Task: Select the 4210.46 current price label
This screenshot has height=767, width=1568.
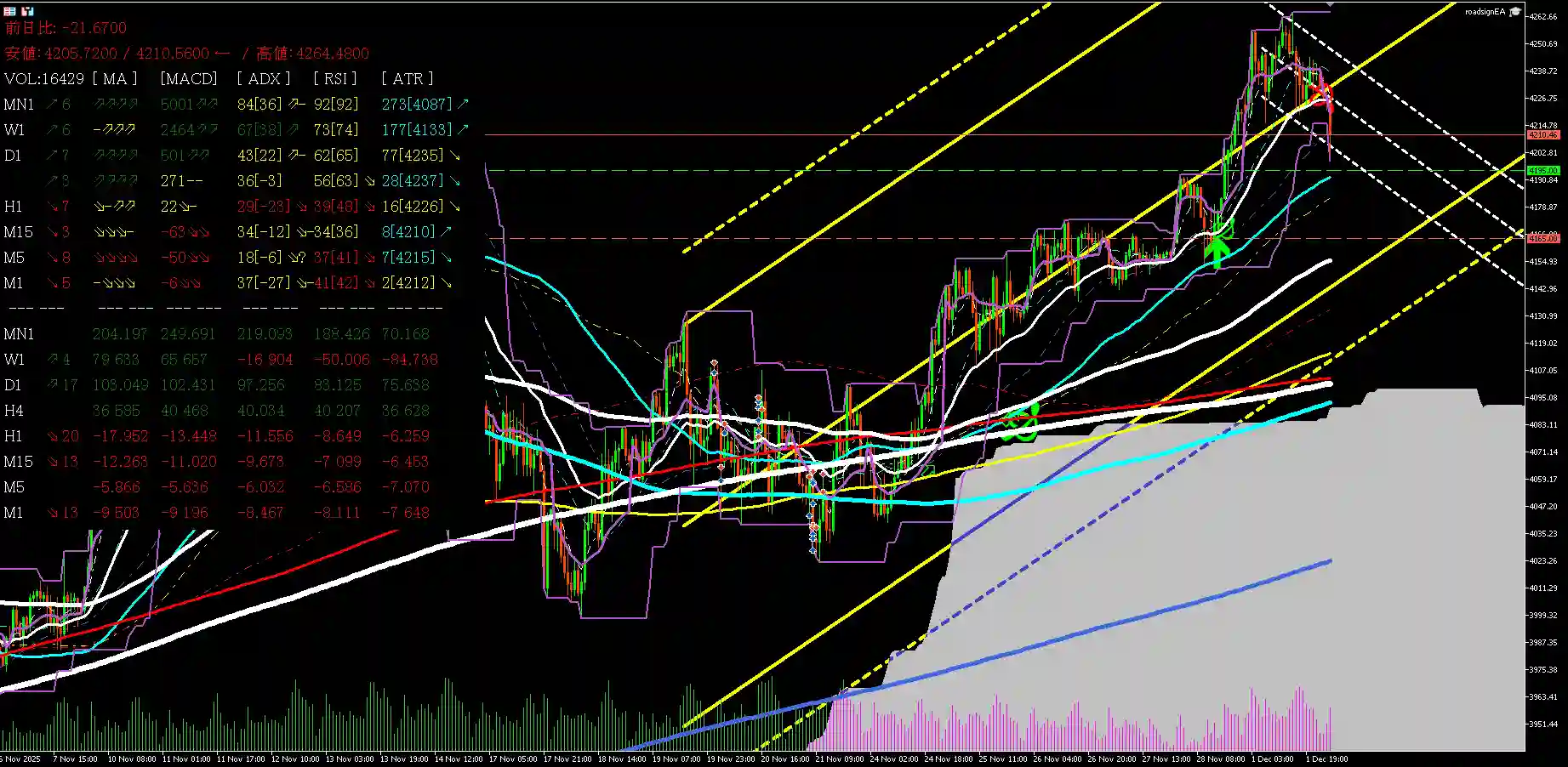Action: 1542,135
